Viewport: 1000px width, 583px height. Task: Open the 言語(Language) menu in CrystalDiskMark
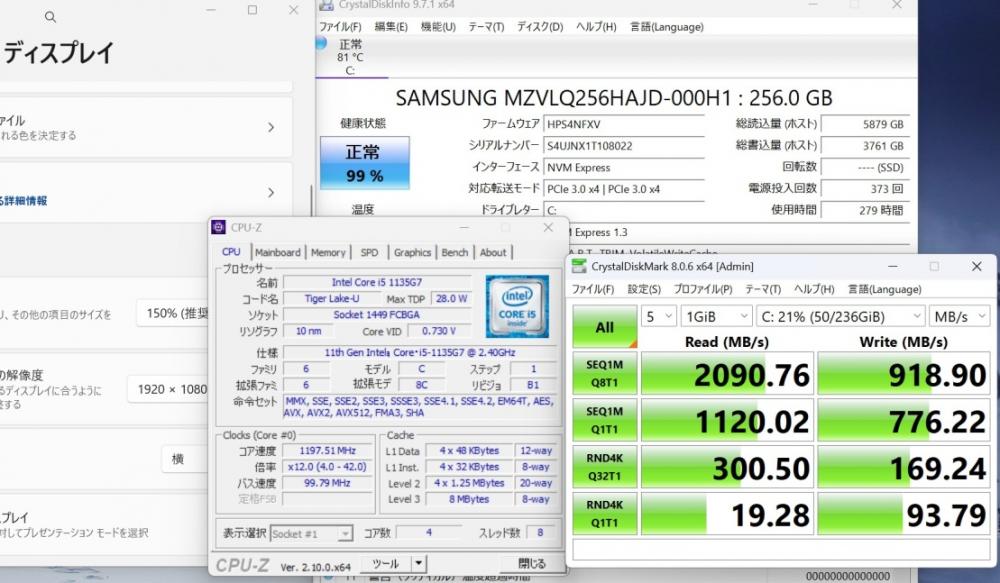pyautogui.click(x=885, y=289)
